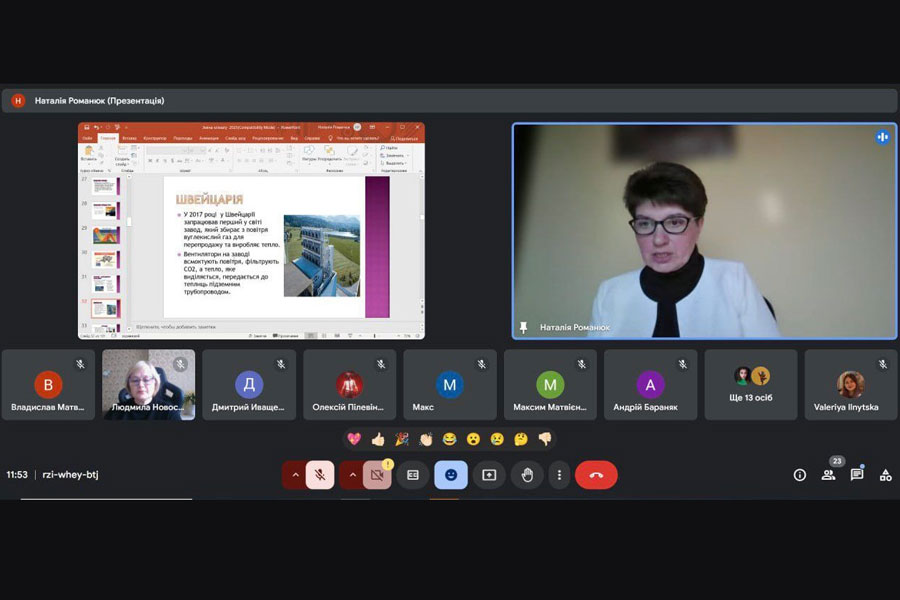Open meeting details info icon
This screenshot has width=900, height=600.
point(800,475)
